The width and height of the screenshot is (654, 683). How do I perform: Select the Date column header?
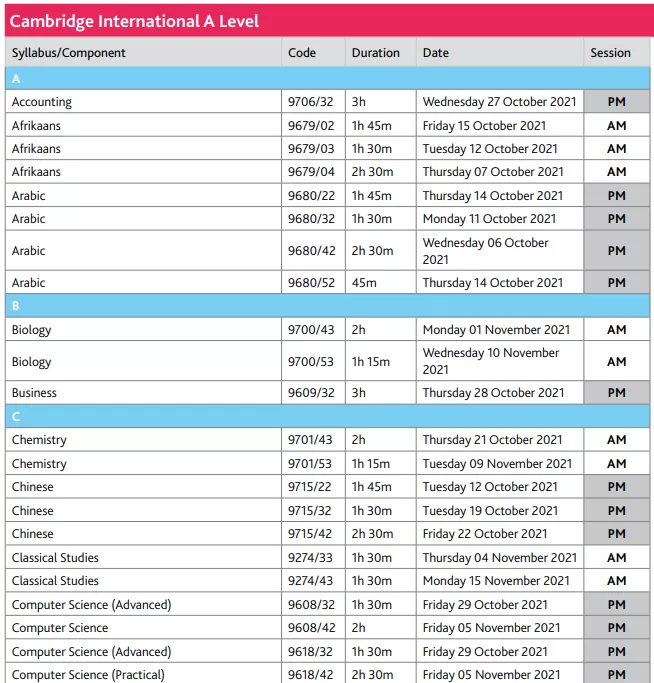pos(436,53)
